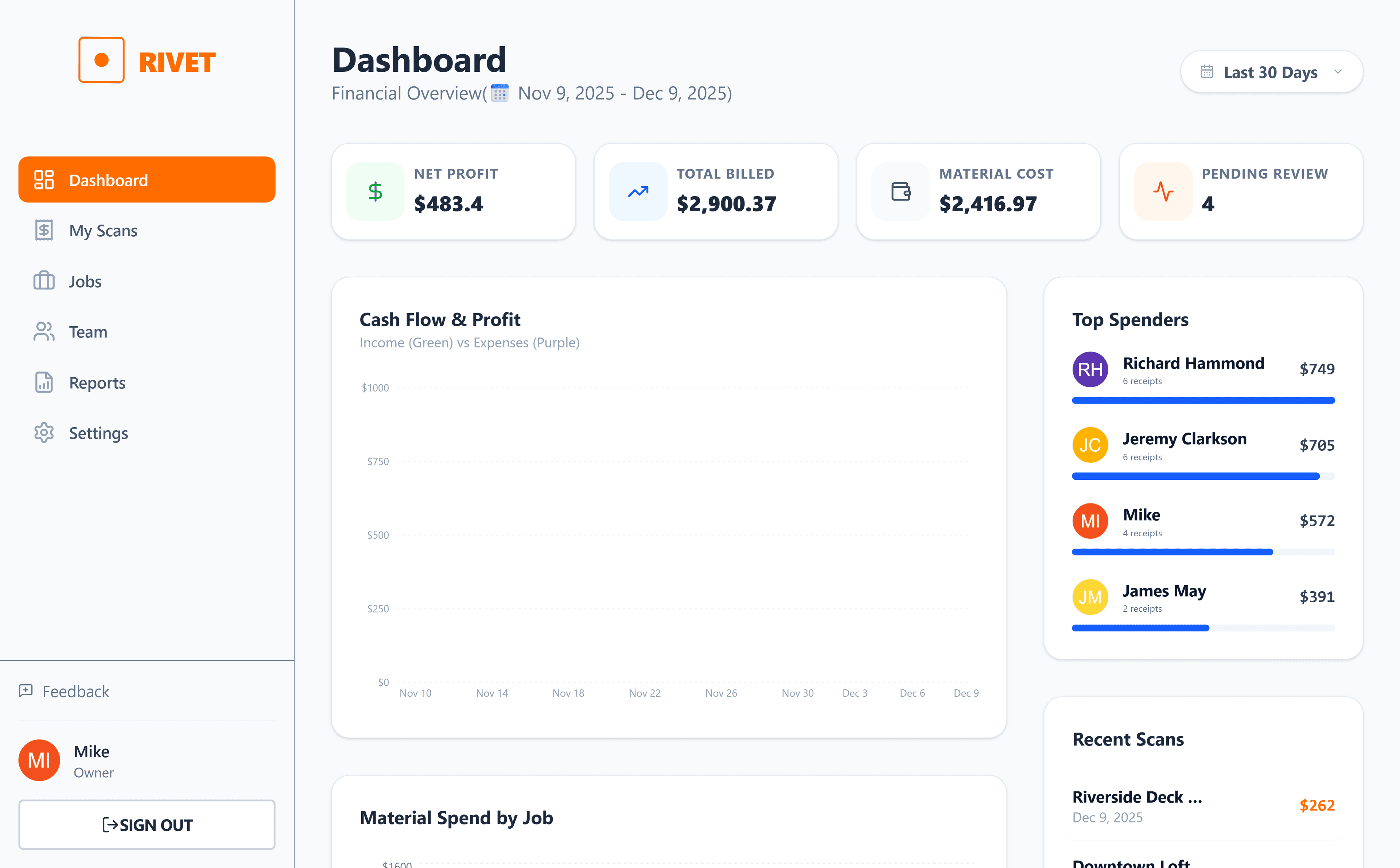Select the Team members icon
This screenshot has height=868, width=1400.
[44, 331]
